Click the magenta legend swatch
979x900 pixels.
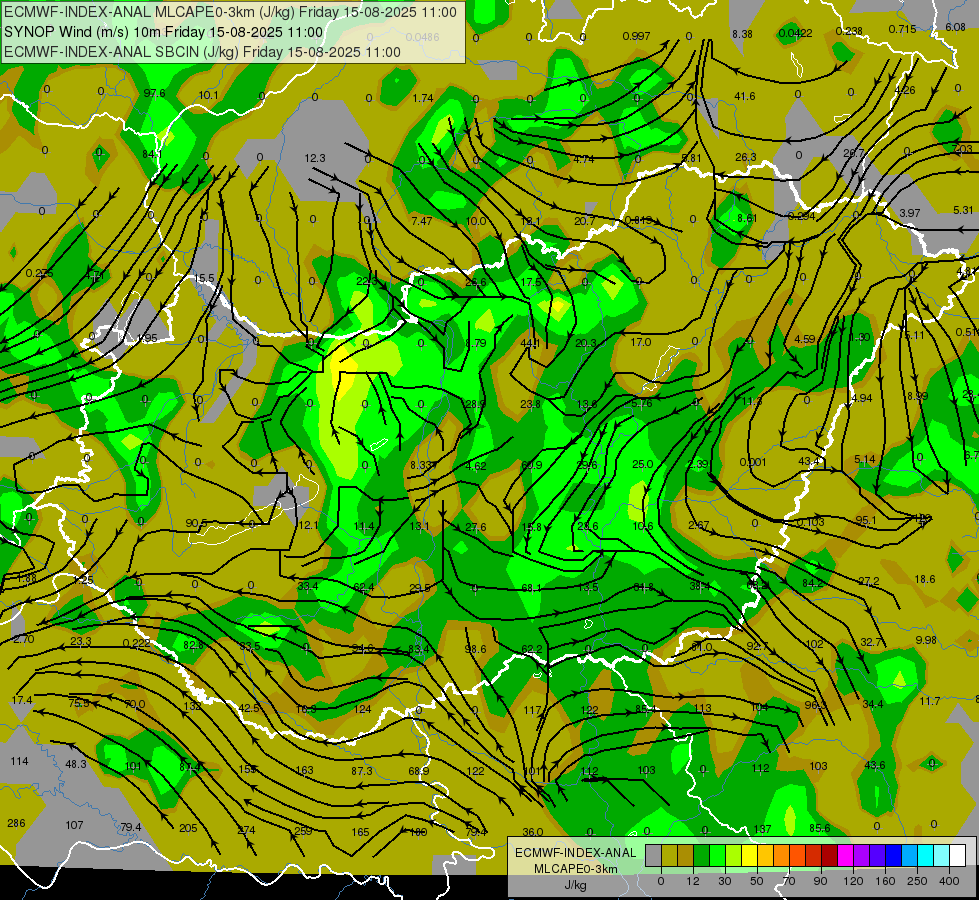846,855
